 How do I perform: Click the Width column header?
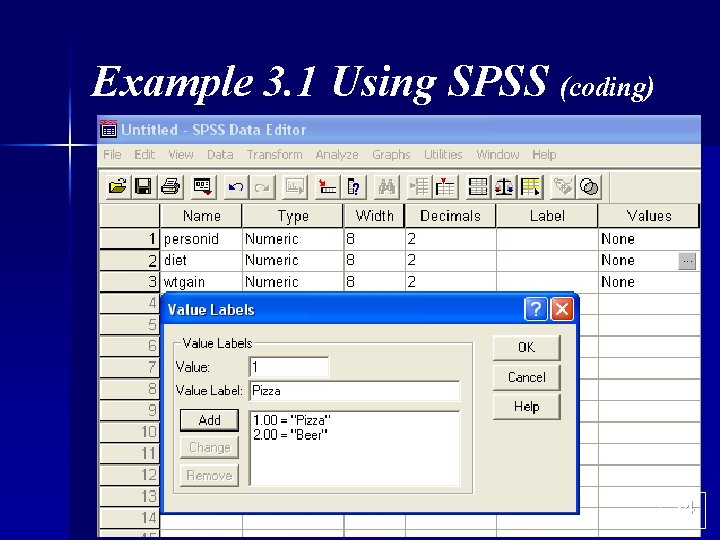(374, 216)
